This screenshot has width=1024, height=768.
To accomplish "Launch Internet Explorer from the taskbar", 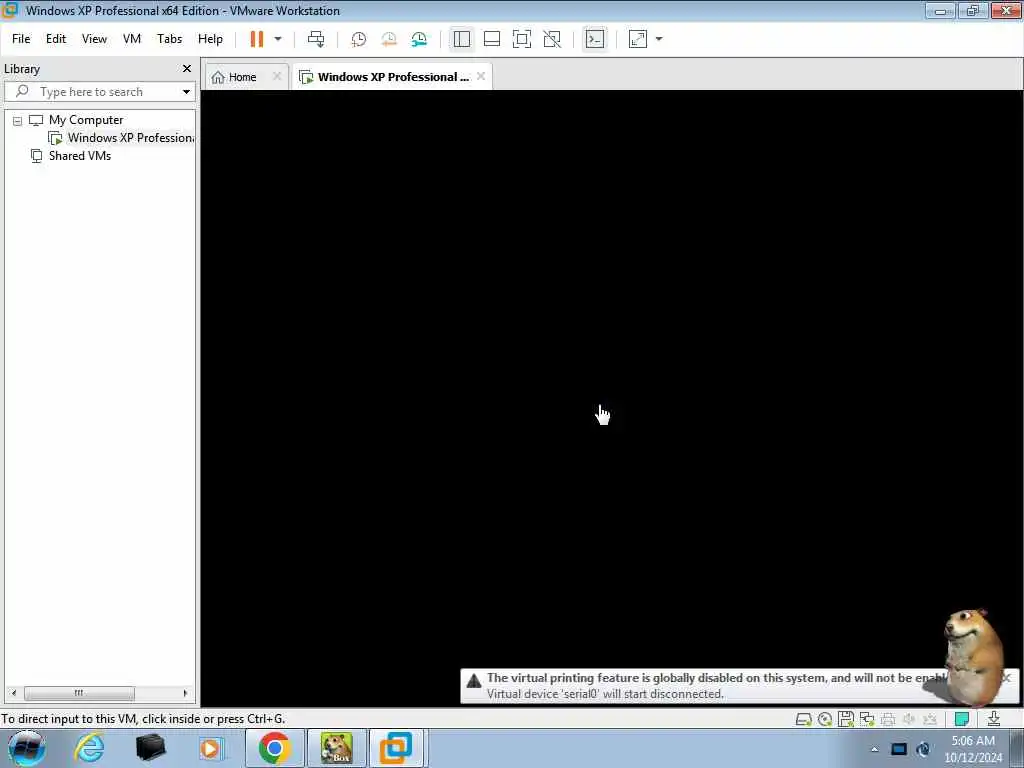I will click(89, 748).
